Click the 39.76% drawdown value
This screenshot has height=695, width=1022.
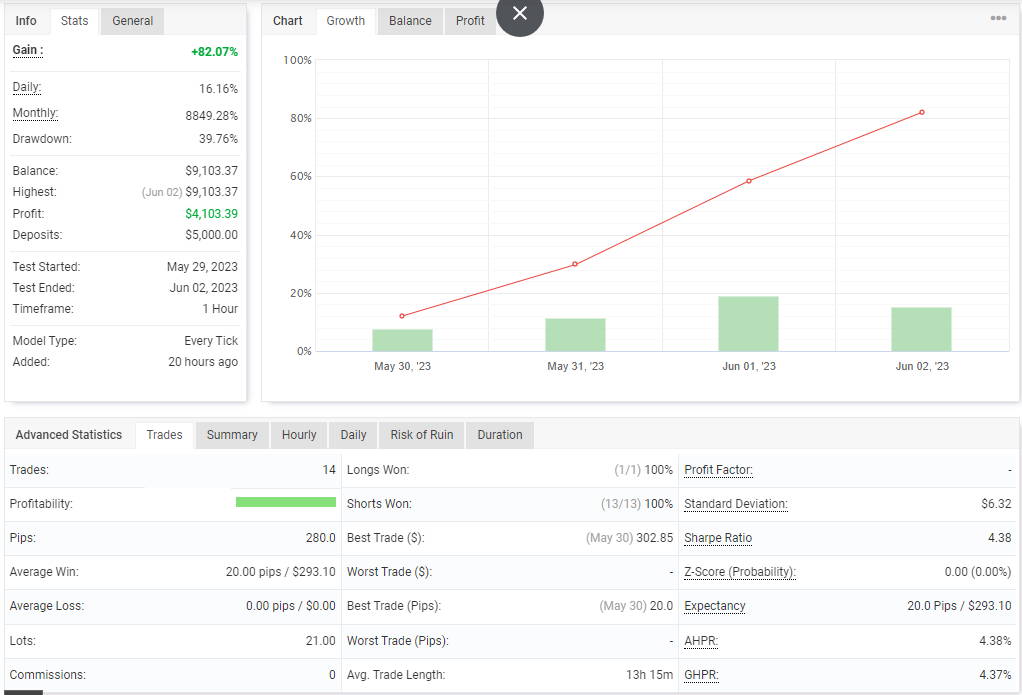coord(218,139)
